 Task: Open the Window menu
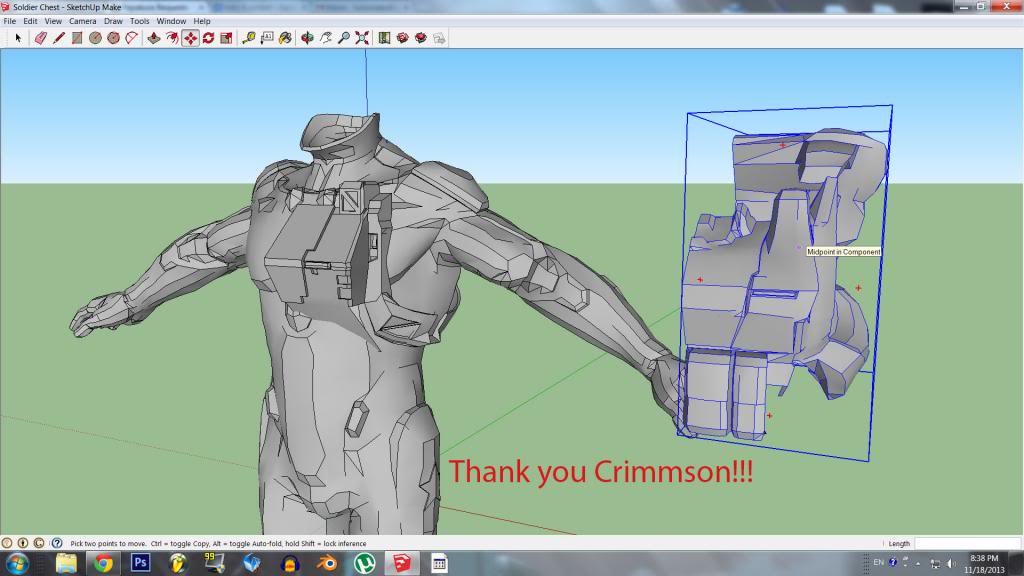pos(171,21)
